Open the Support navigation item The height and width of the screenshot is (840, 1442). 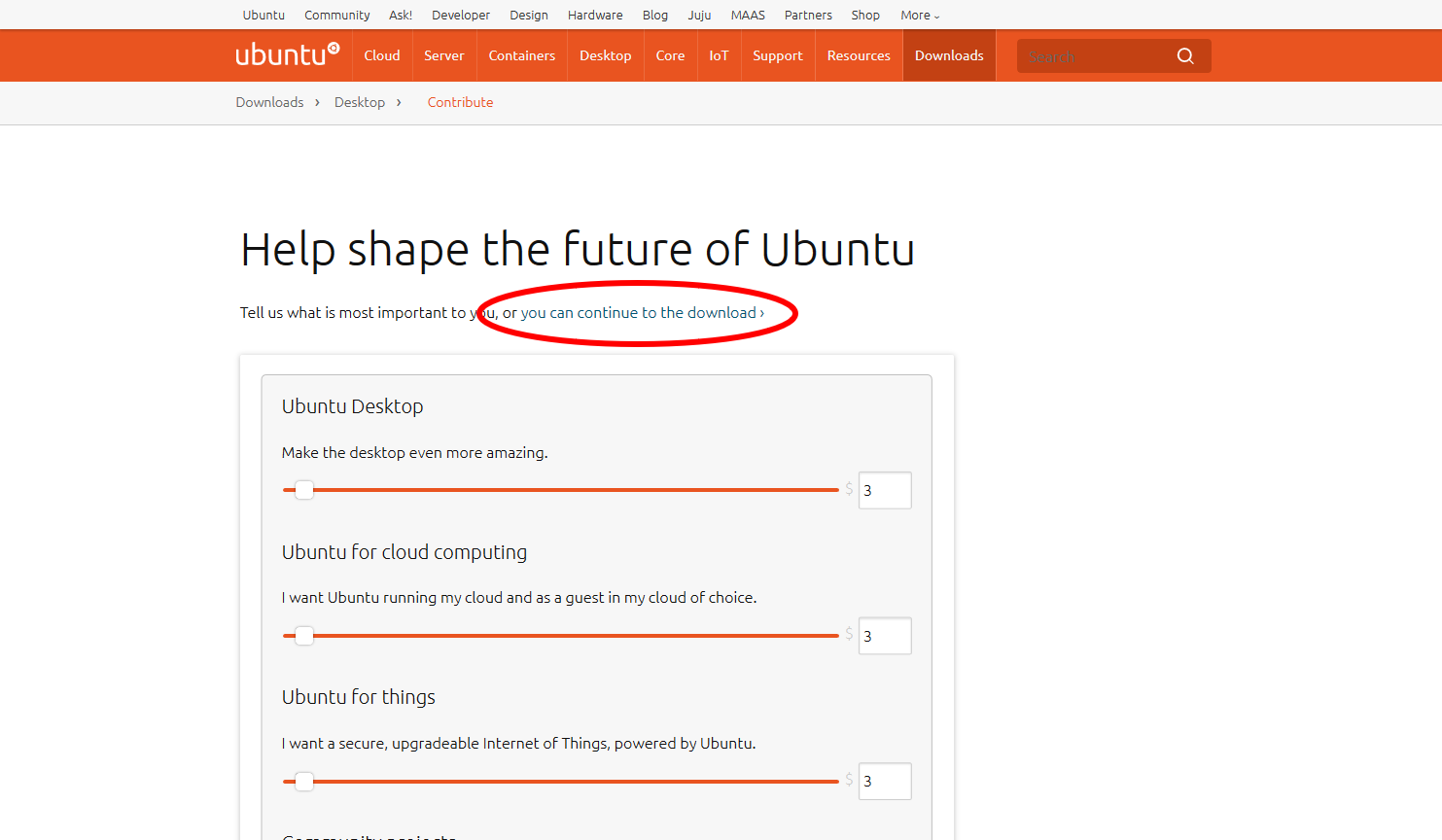point(778,55)
